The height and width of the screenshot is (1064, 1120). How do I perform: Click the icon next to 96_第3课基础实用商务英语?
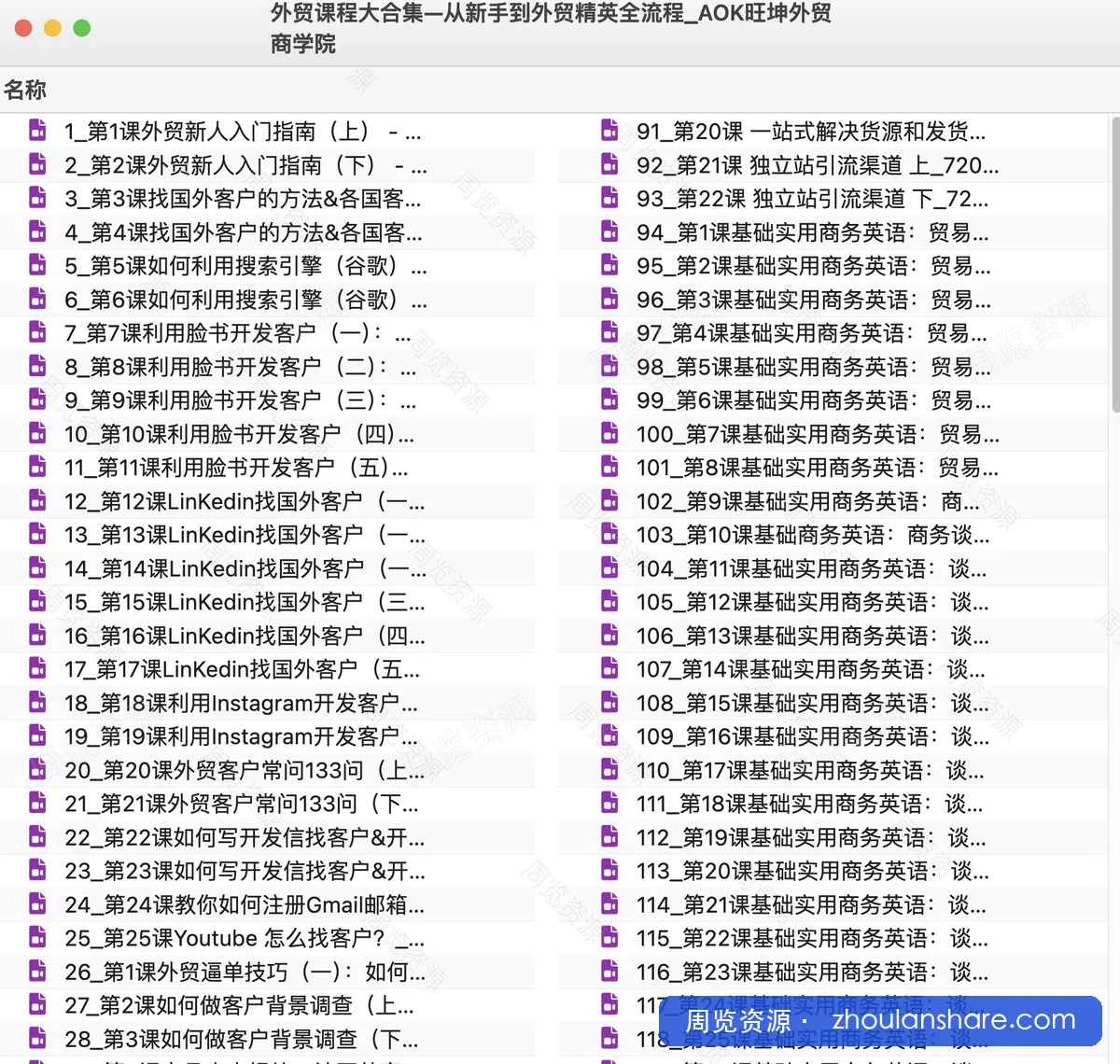[x=609, y=298]
